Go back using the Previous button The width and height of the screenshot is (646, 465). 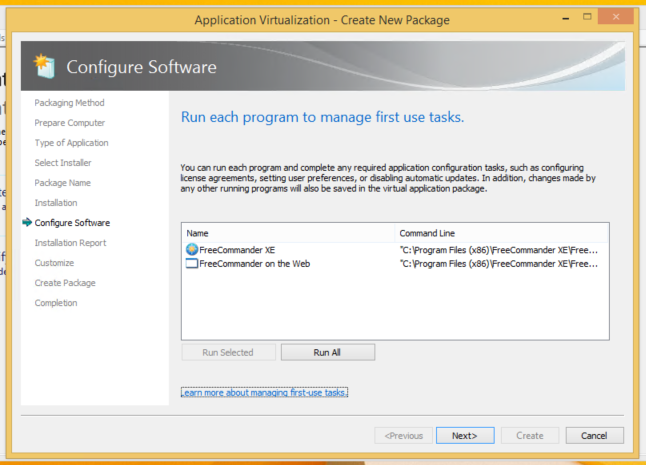coord(404,435)
